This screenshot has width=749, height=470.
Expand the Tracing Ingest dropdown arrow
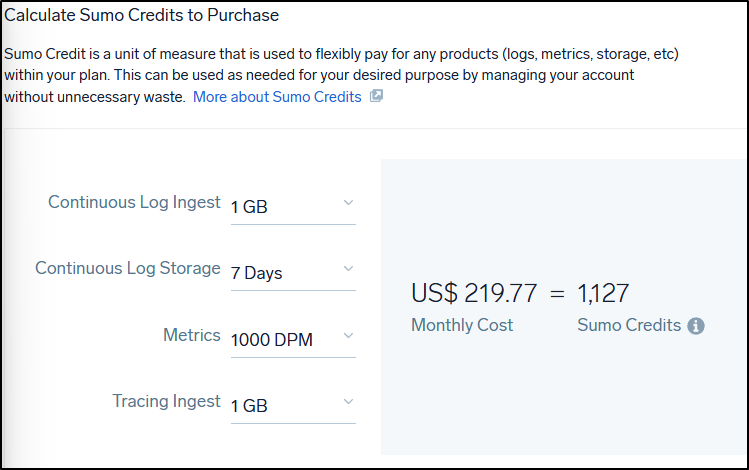click(x=348, y=402)
